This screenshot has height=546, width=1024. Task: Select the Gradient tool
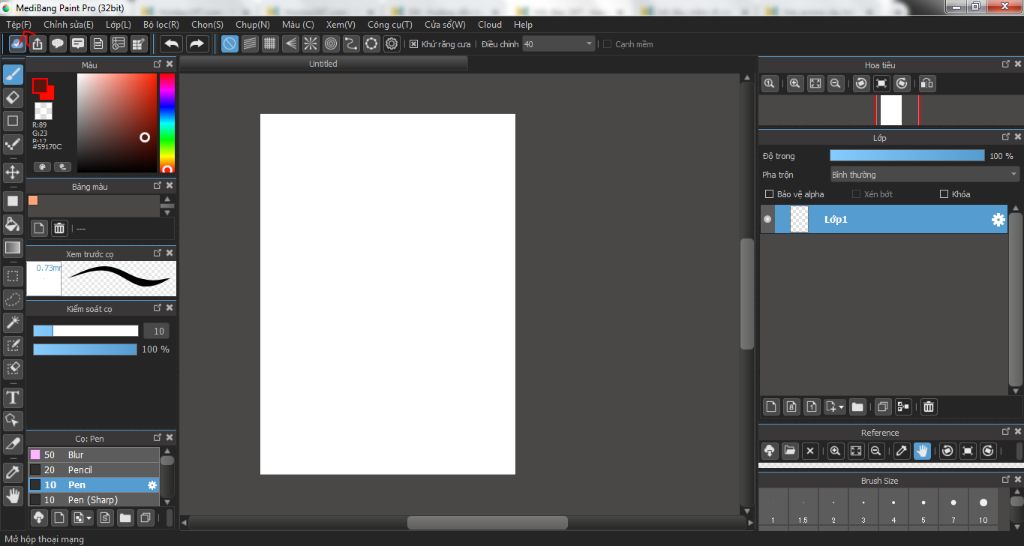coord(12,248)
